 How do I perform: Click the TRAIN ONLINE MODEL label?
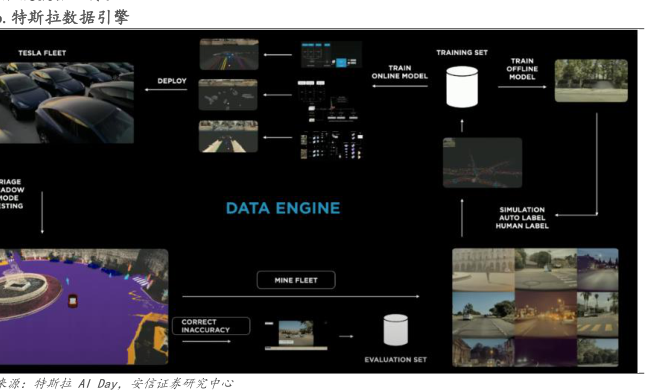click(400, 72)
